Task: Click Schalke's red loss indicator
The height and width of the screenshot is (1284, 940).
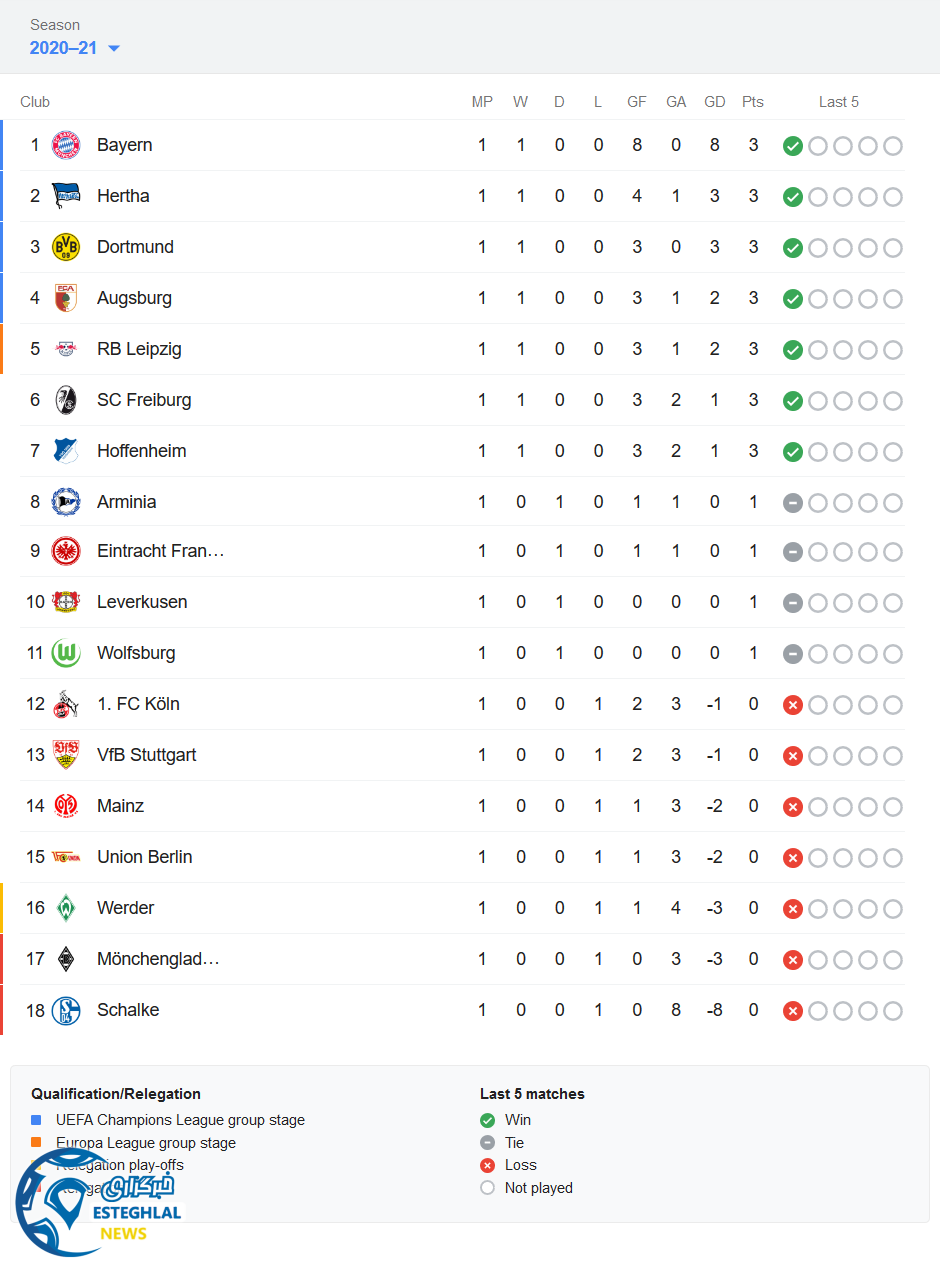Action: (793, 1011)
